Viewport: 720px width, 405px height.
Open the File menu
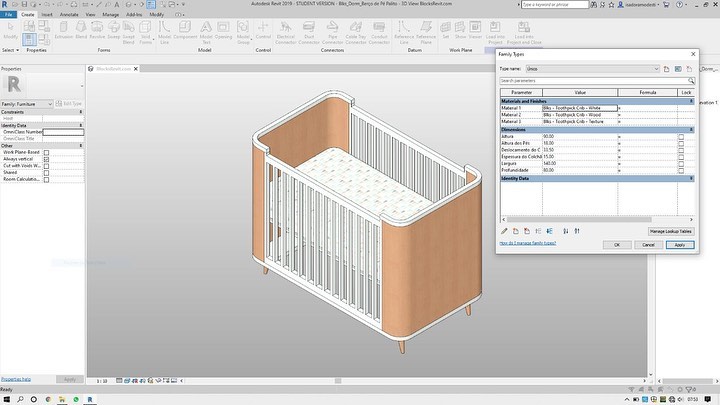pyautogui.click(x=8, y=14)
